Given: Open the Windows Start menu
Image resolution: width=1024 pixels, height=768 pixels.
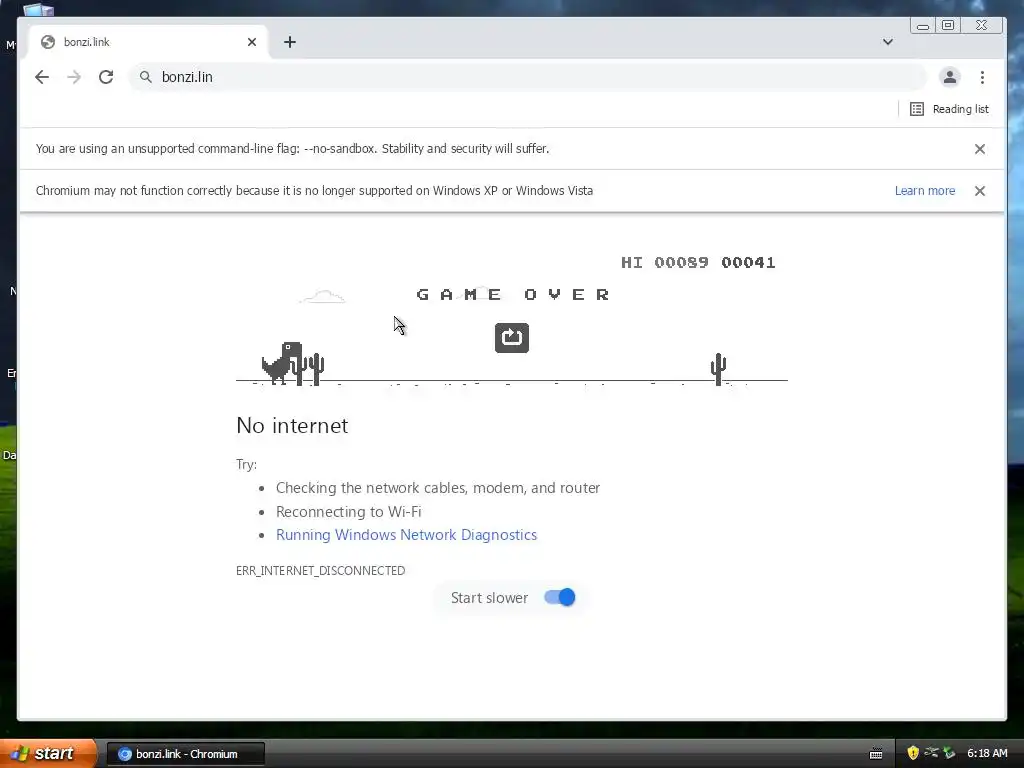Looking at the screenshot, I should (x=47, y=754).
